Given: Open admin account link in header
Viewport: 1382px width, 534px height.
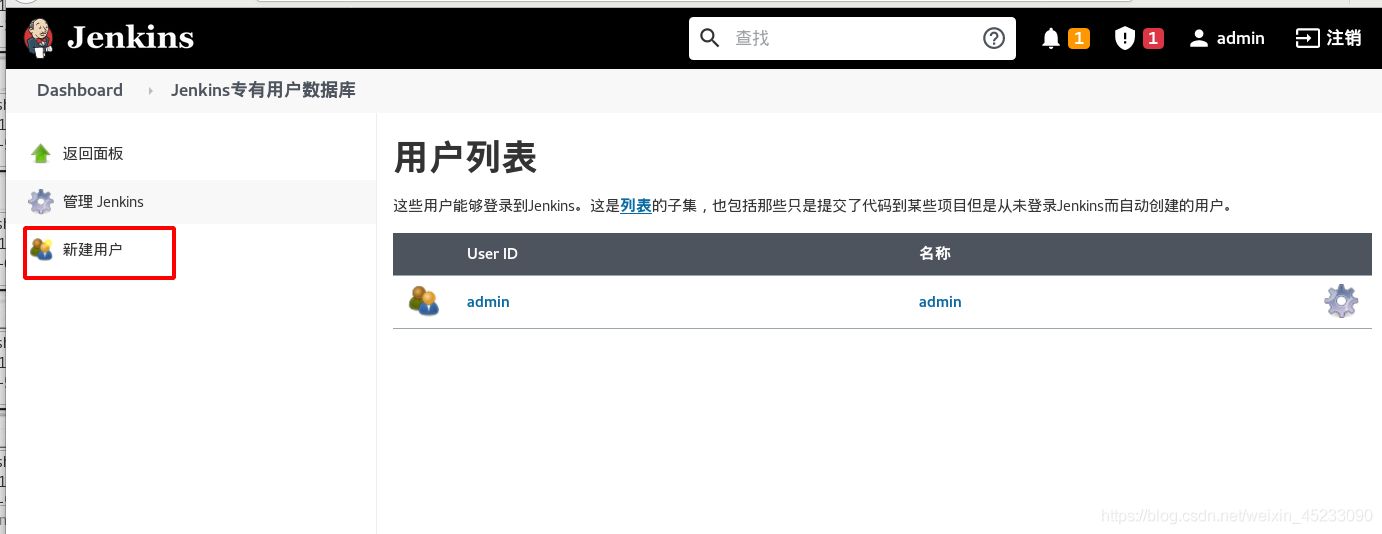Looking at the screenshot, I should click(1241, 38).
